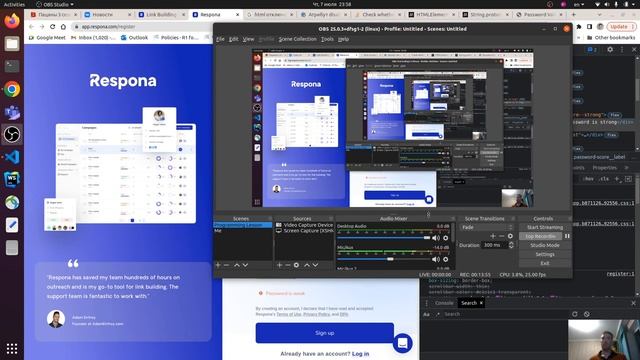Screen dimensions: 640x360
Task: Open OBS Settings button
Action: pos(544,254)
